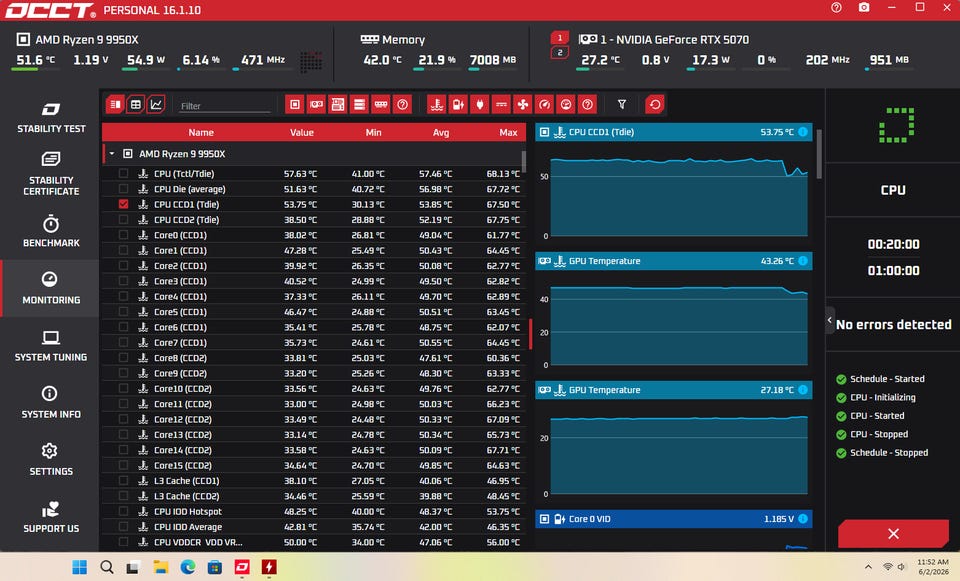Toggle CPU sensors filter icon
Screen dimensions: 960x581
(294, 105)
